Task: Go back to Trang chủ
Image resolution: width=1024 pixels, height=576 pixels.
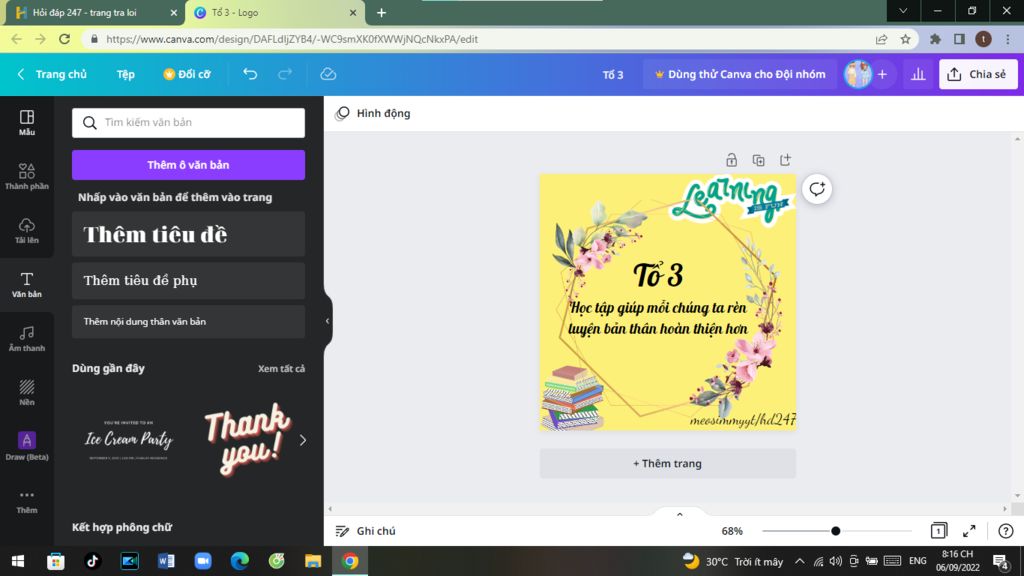Action: (52, 74)
